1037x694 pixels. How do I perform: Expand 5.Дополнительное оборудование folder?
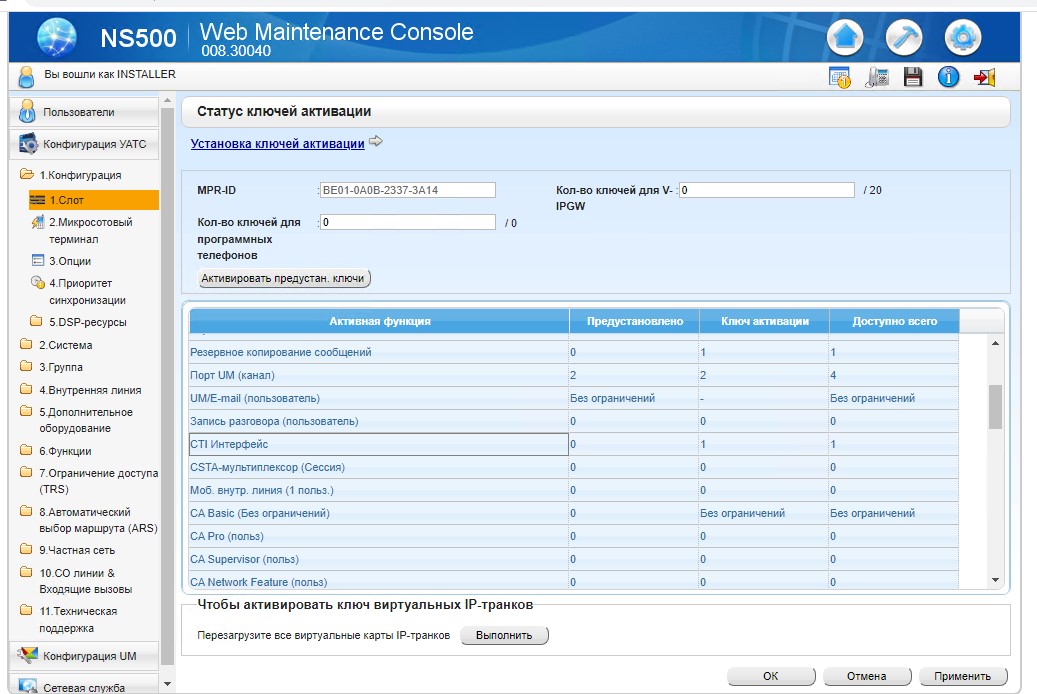(77, 420)
